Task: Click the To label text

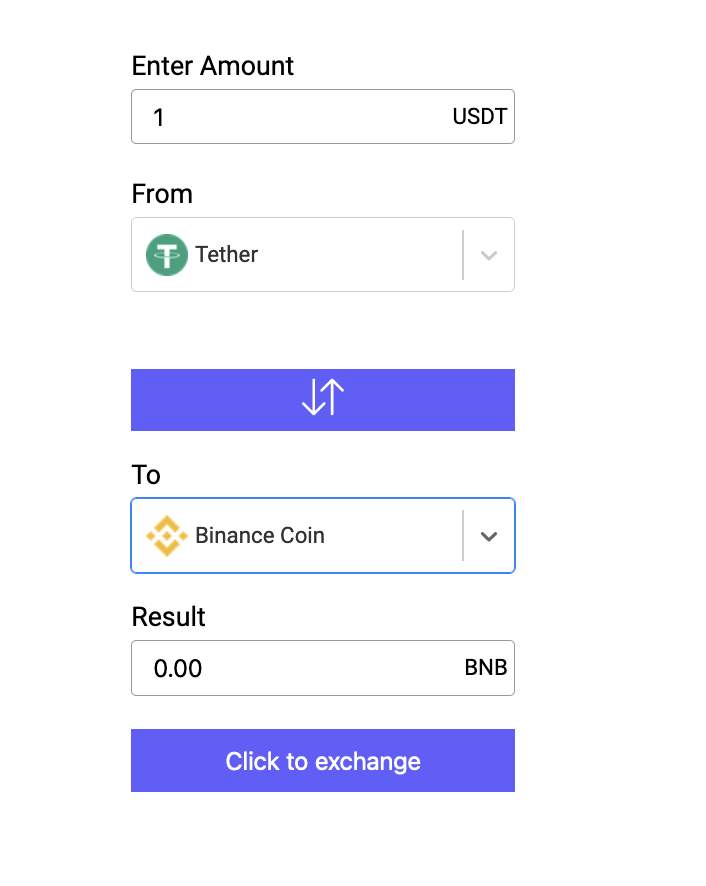Action: [x=146, y=475]
